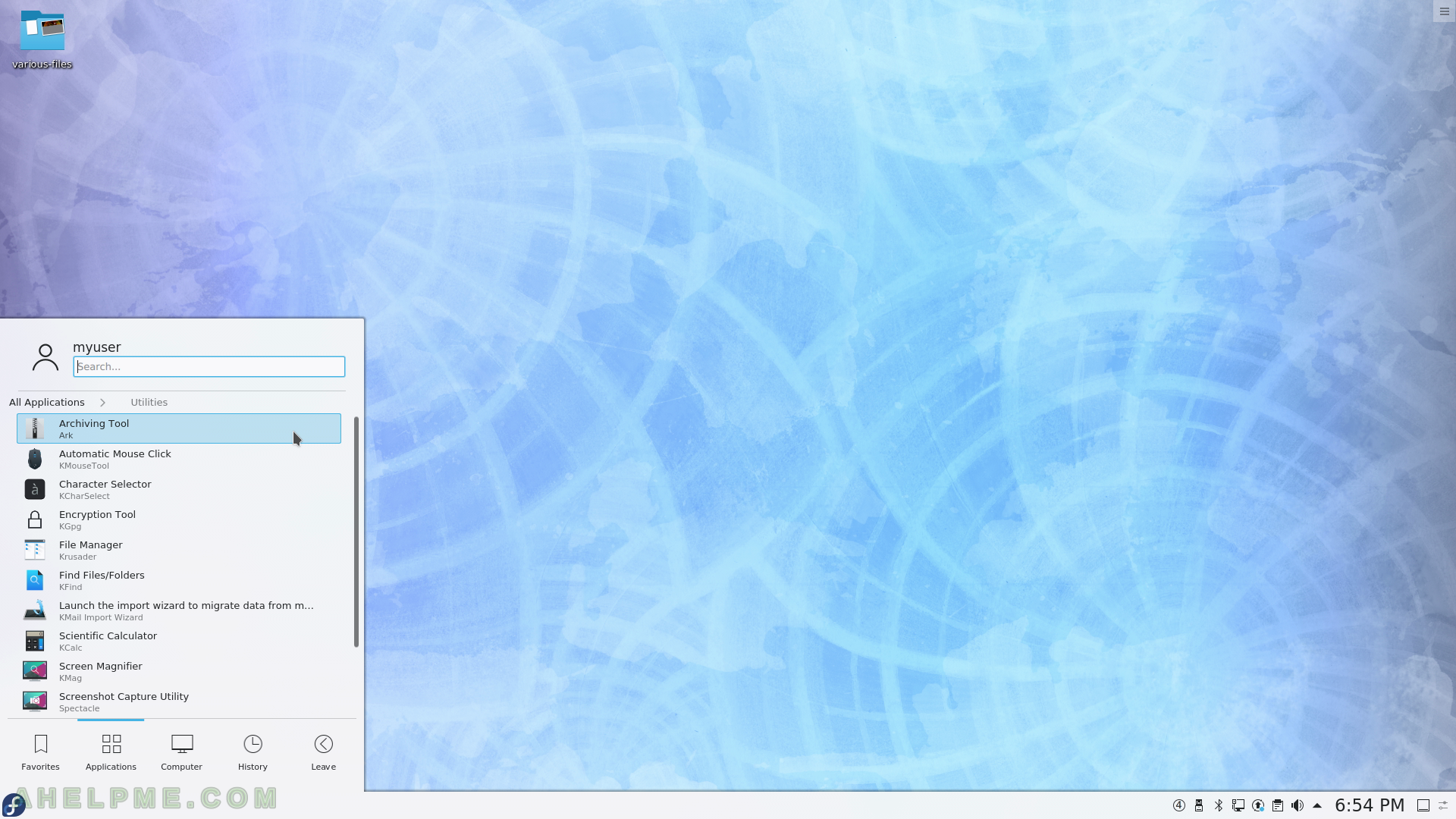This screenshot has width=1456, height=819.
Task: Expand hidden system tray icons arrow
Action: [x=1317, y=805]
